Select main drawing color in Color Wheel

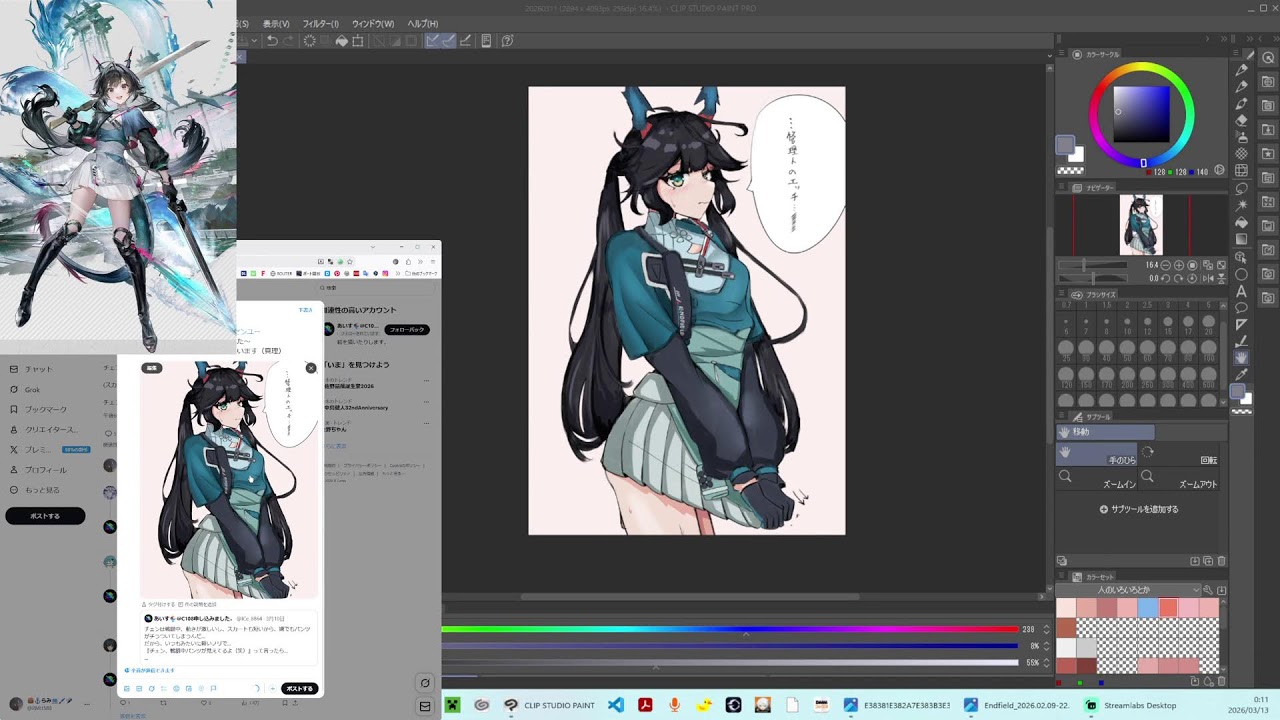pos(1064,144)
